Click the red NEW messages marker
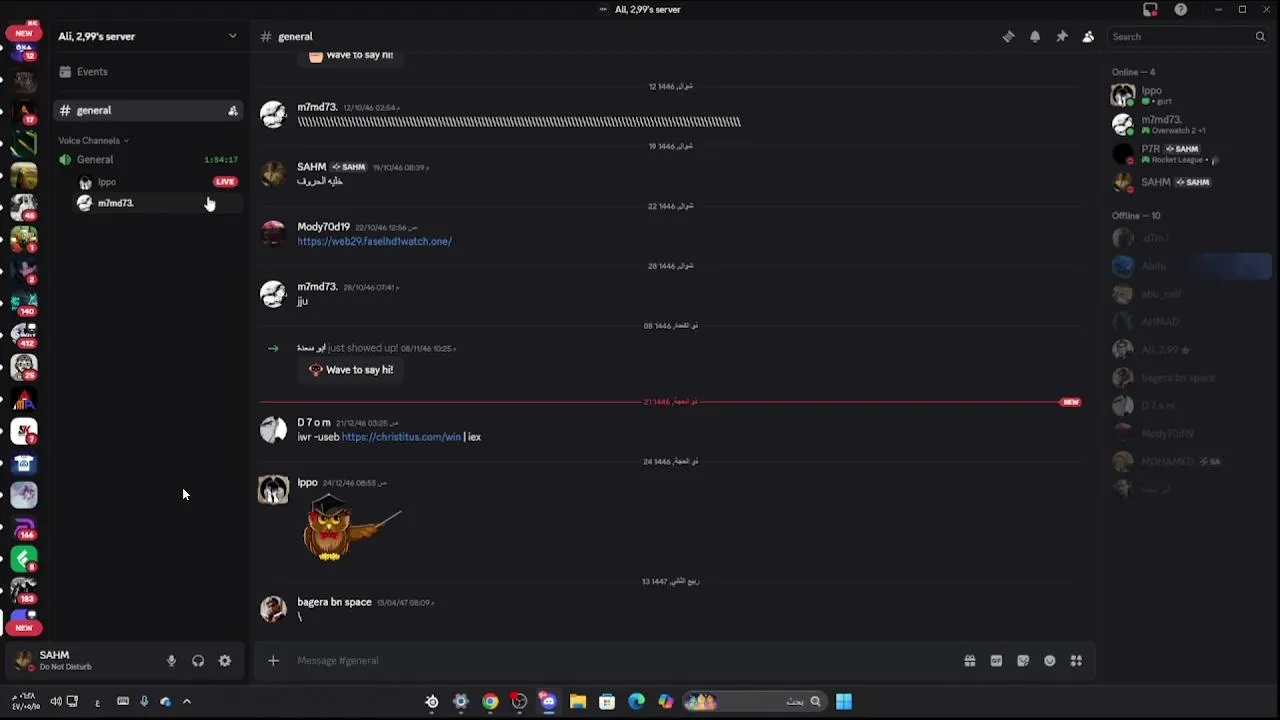 (x=1071, y=402)
